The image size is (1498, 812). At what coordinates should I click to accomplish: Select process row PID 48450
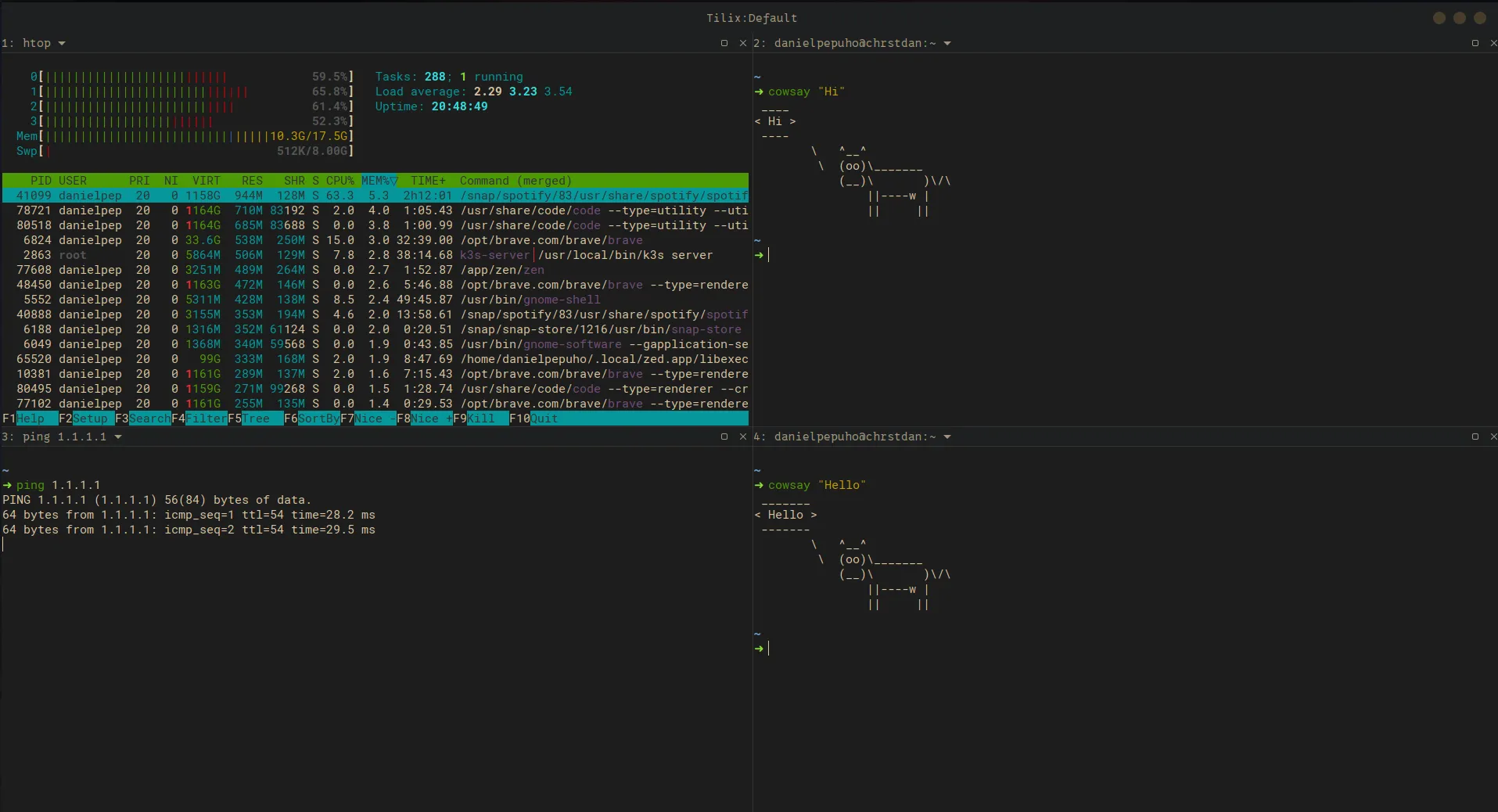[375, 285]
